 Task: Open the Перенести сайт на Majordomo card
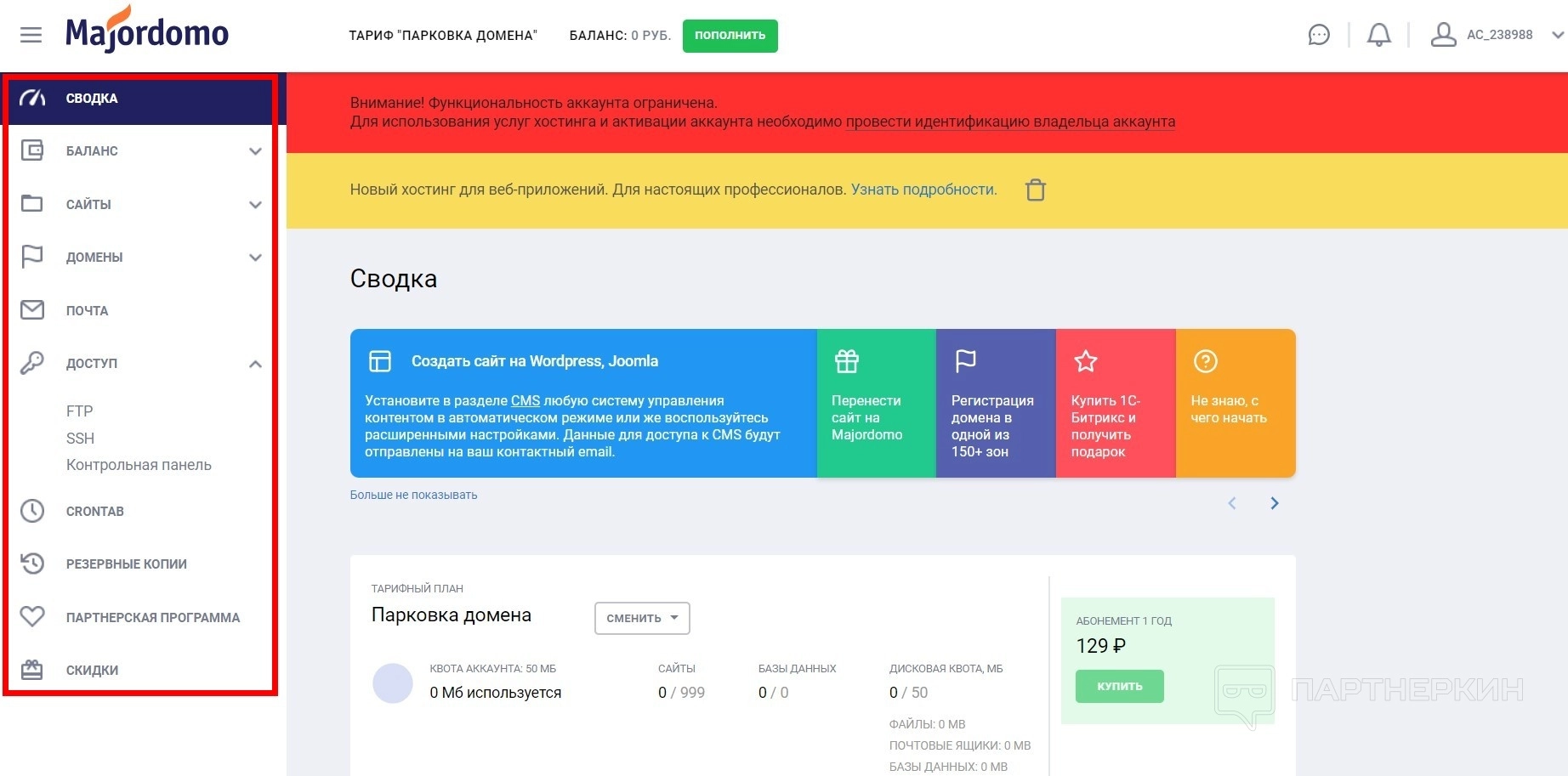pyautogui.click(x=876, y=403)
